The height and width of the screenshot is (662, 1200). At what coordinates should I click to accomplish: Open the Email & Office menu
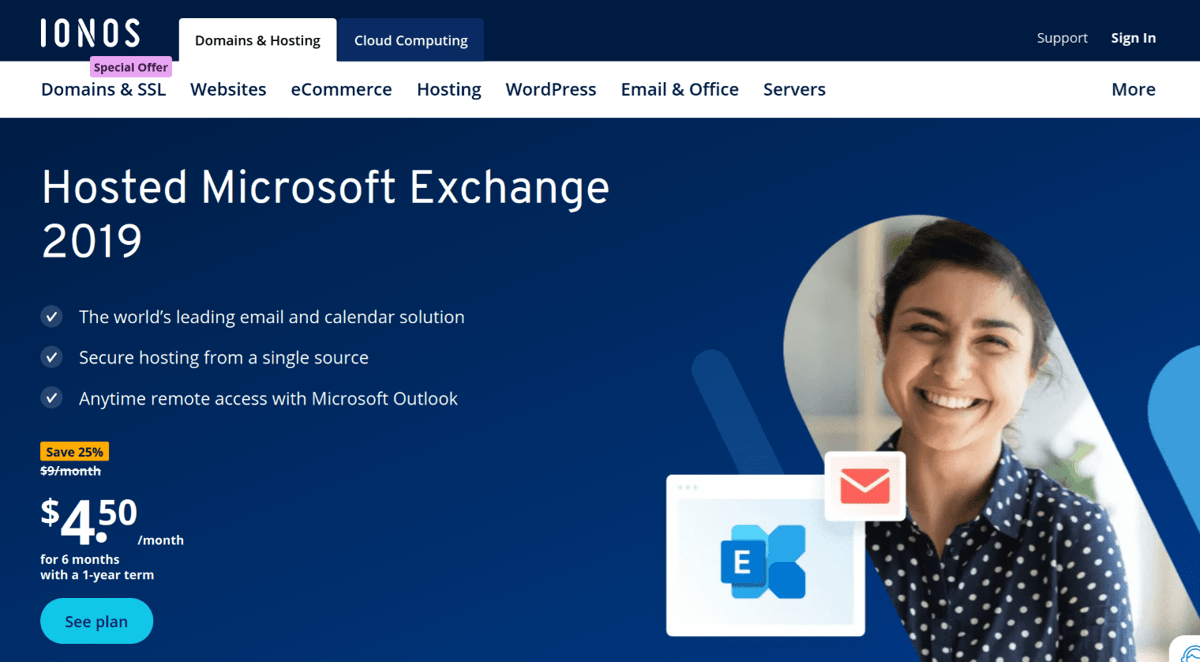point(680,89)
